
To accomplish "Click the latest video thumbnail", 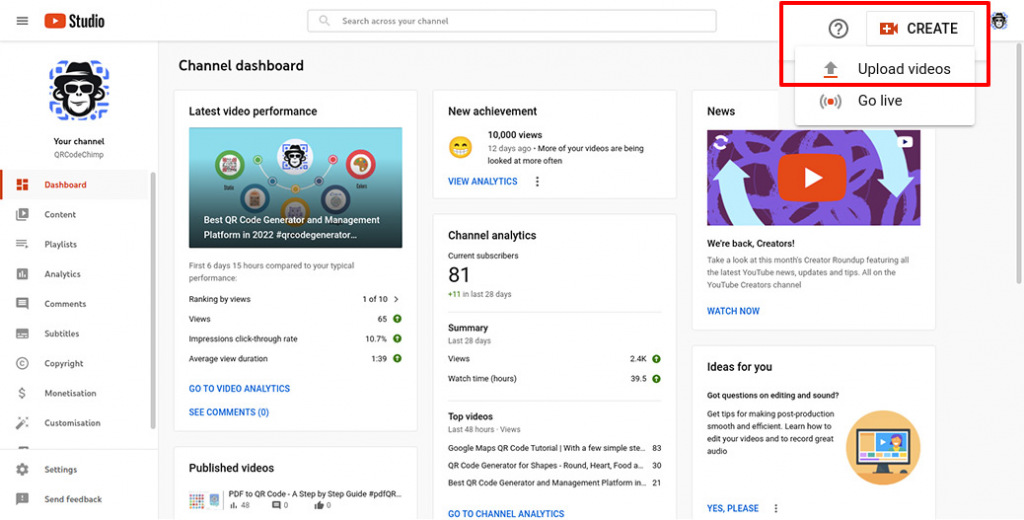I will [295, 187].
